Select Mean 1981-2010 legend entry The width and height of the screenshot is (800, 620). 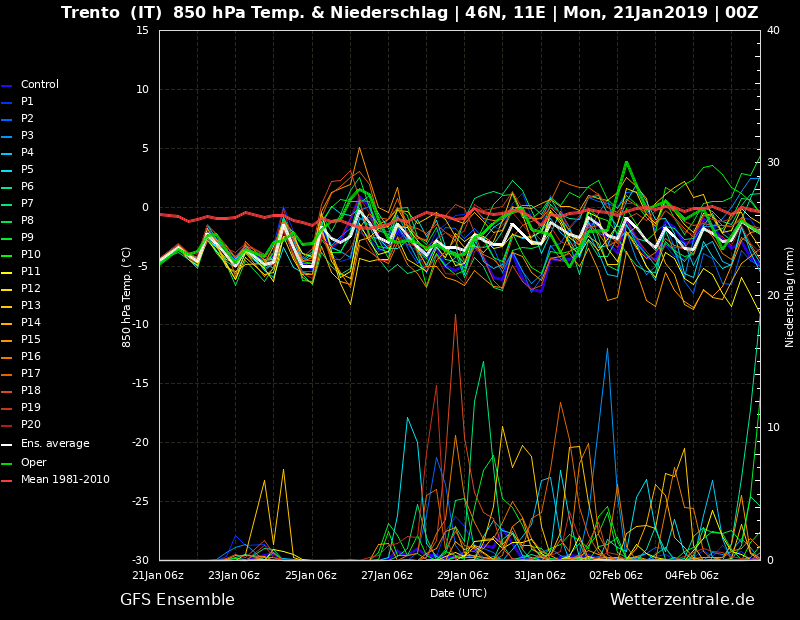[56, 480]
